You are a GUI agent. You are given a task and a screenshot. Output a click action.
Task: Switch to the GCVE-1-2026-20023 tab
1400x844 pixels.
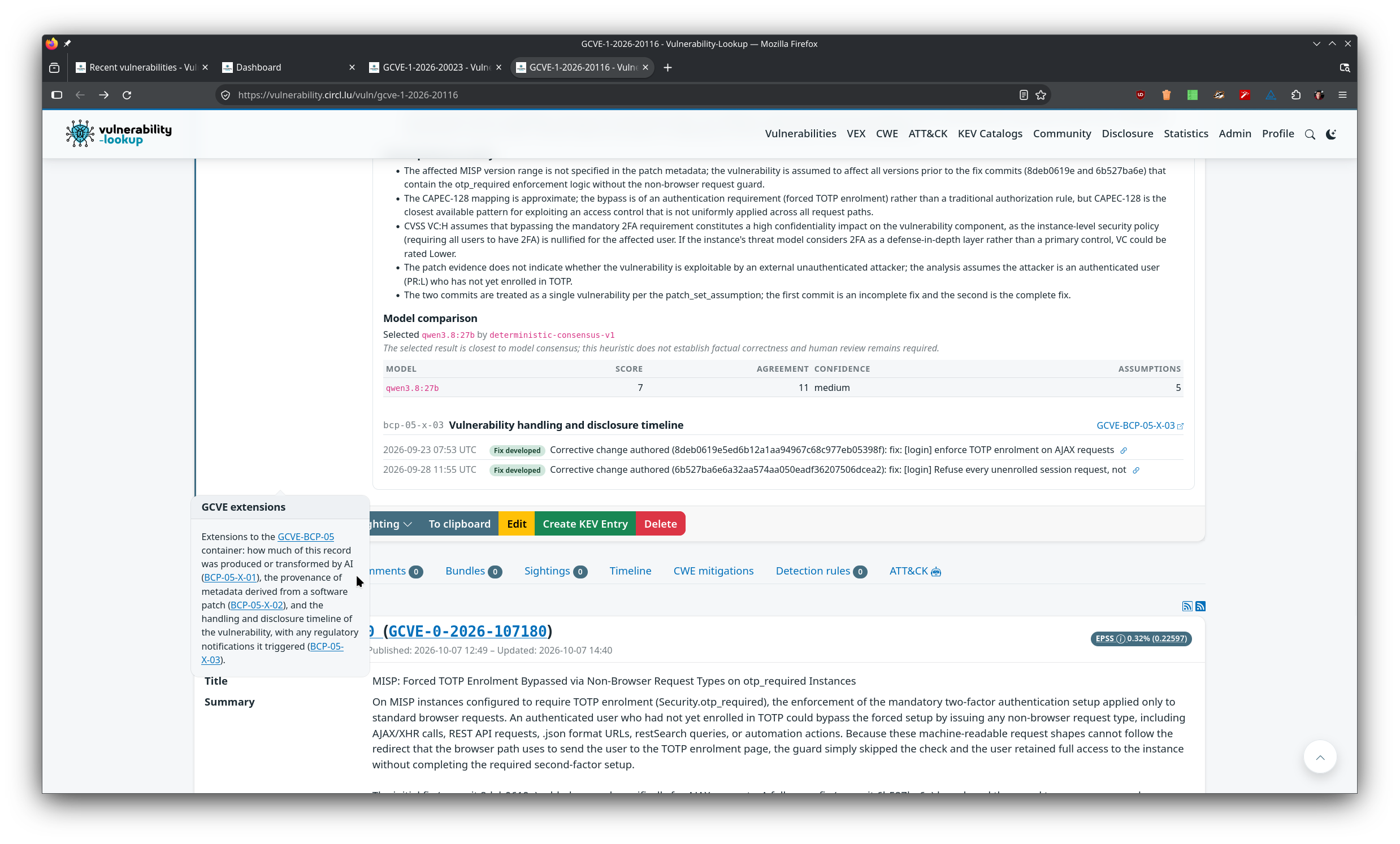[435, 68]
